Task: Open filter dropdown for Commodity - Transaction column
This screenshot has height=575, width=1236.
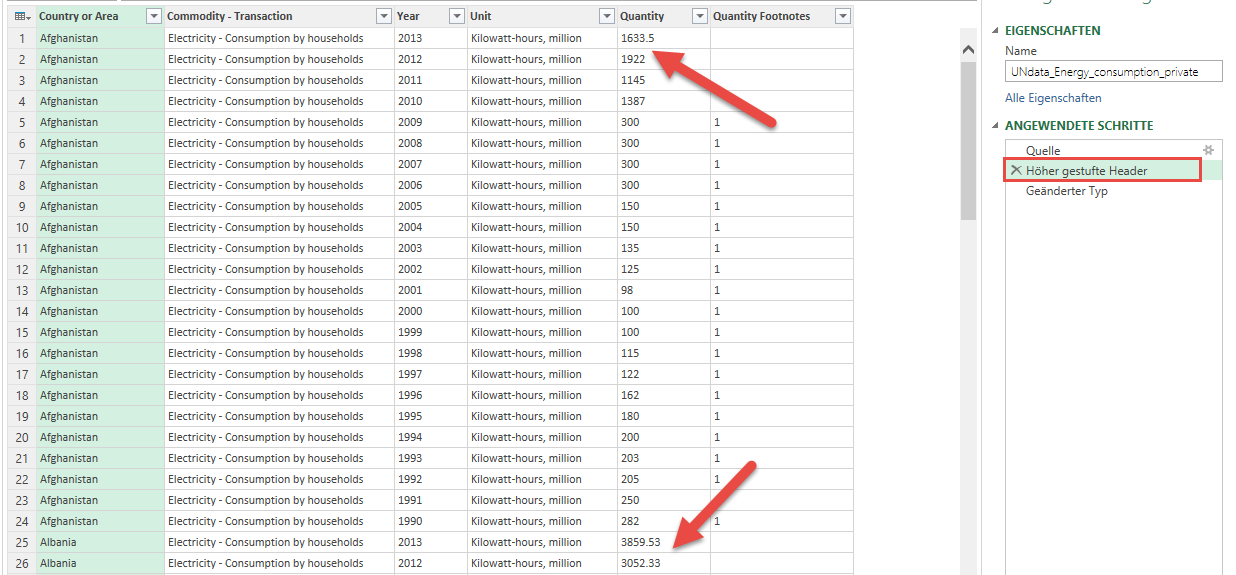Action: coord(383,16)
